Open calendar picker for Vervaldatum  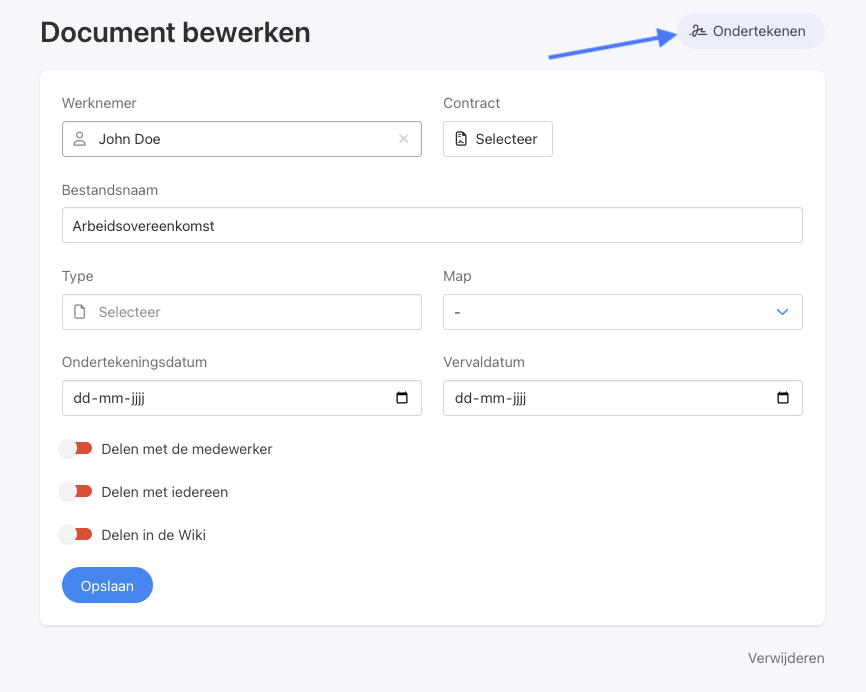[783, 398]
